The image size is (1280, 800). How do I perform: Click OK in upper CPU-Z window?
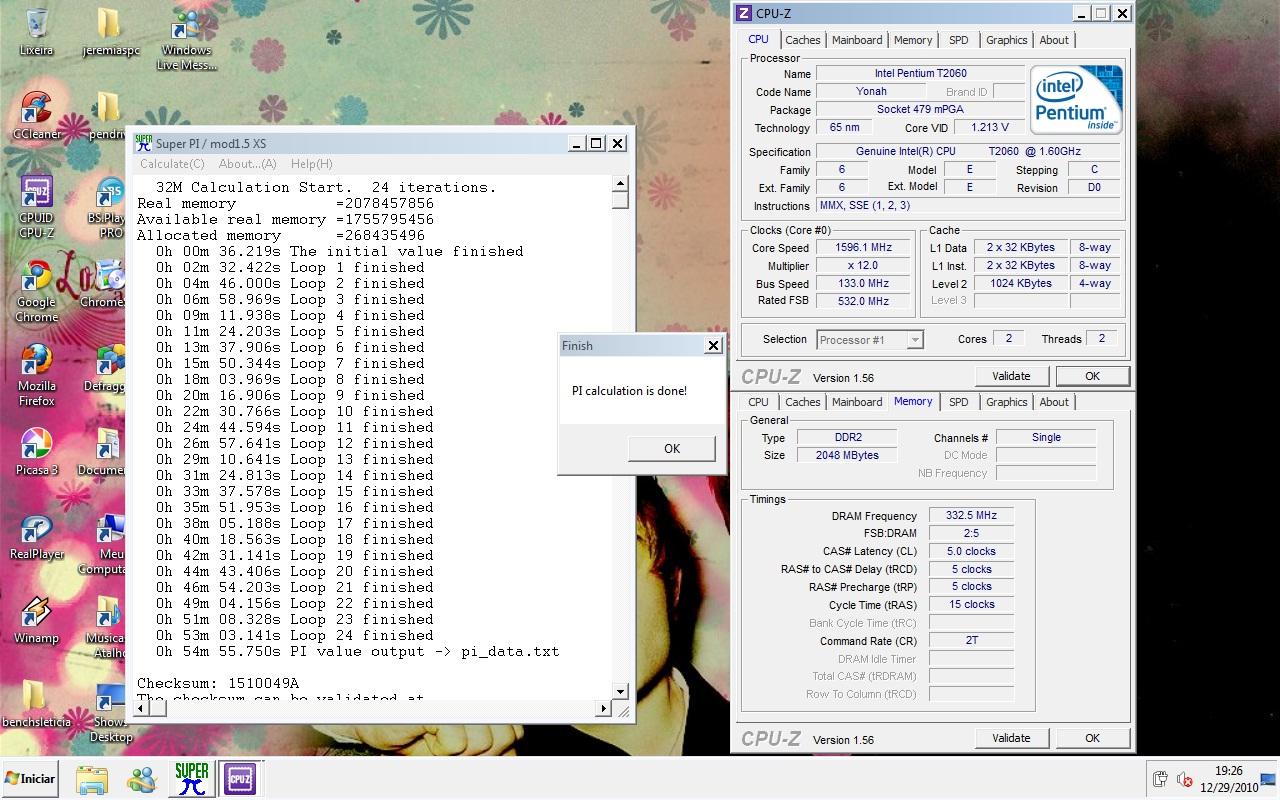[x=1092, y=376]
